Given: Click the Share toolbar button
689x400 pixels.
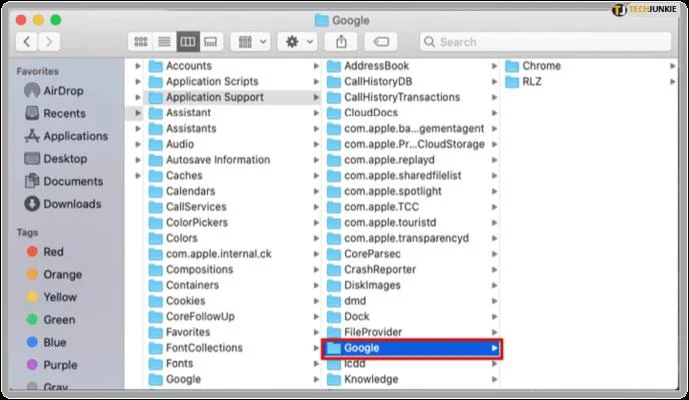Looking at the screenshot, I should pyautogui.click(x=341, y=42).
